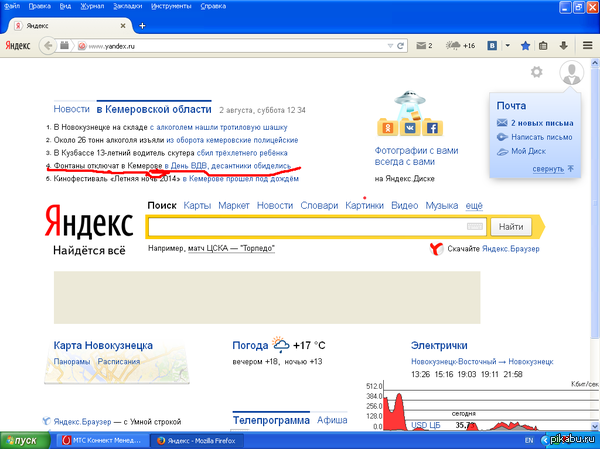The width and height of the screenshot is (600, 449).
Task: Collapse the Почта panel via 'свернуть'
Action: pyautogui.click(x=548, y=169)
